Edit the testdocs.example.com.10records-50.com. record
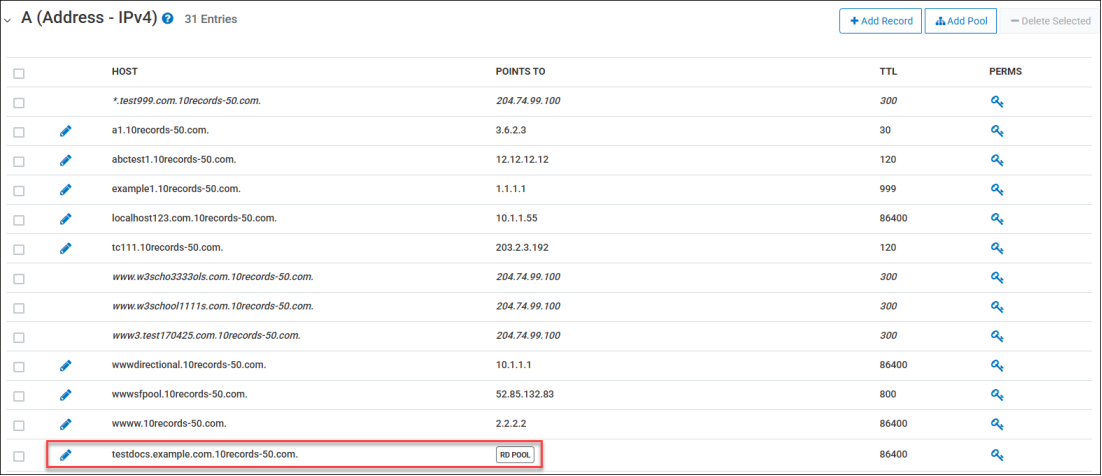The width and height of the screenshot is (1102, 476). pyautogui.click(x=65, y=455)
